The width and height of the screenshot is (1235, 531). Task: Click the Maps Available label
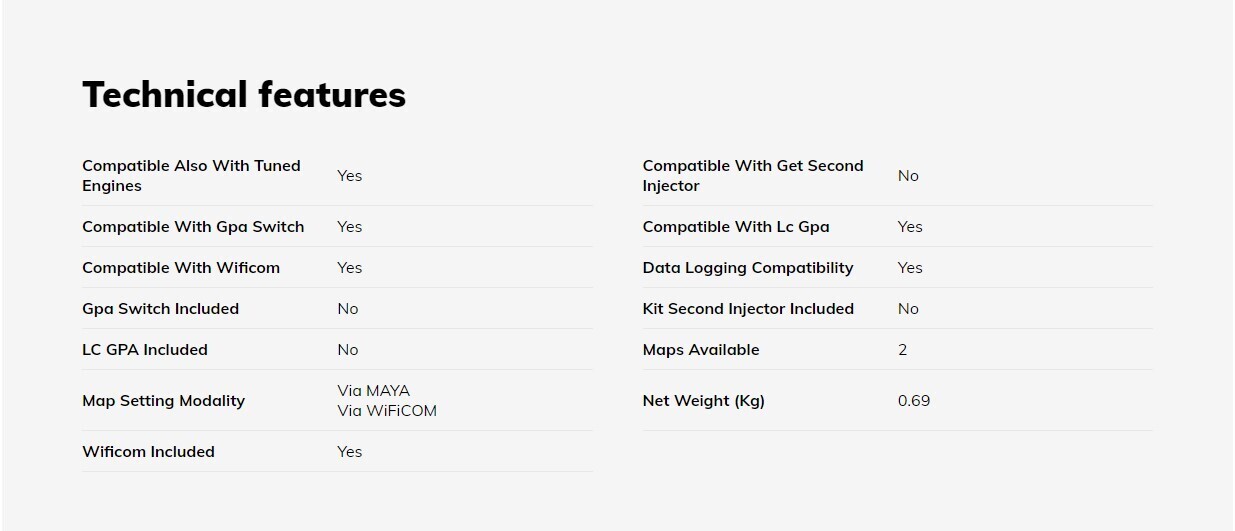701,350
